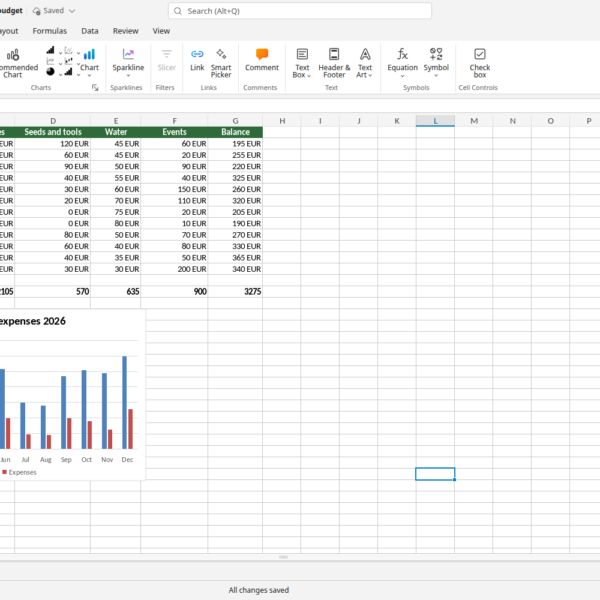
Task: Click the Events header cell
Action: click(174, 132)
